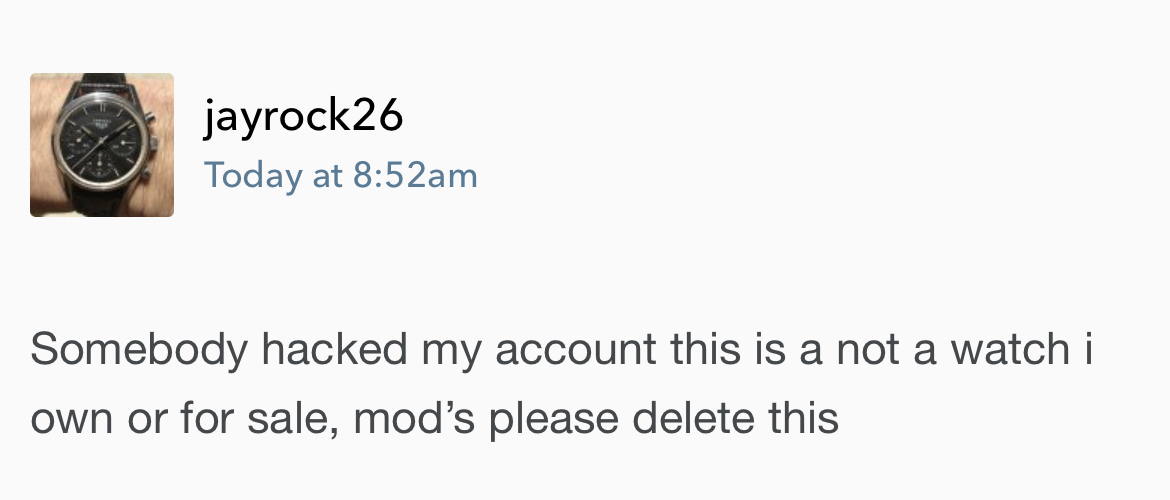
Task: Click the lone 'i' ending first line
Action: coord(1086,351)
